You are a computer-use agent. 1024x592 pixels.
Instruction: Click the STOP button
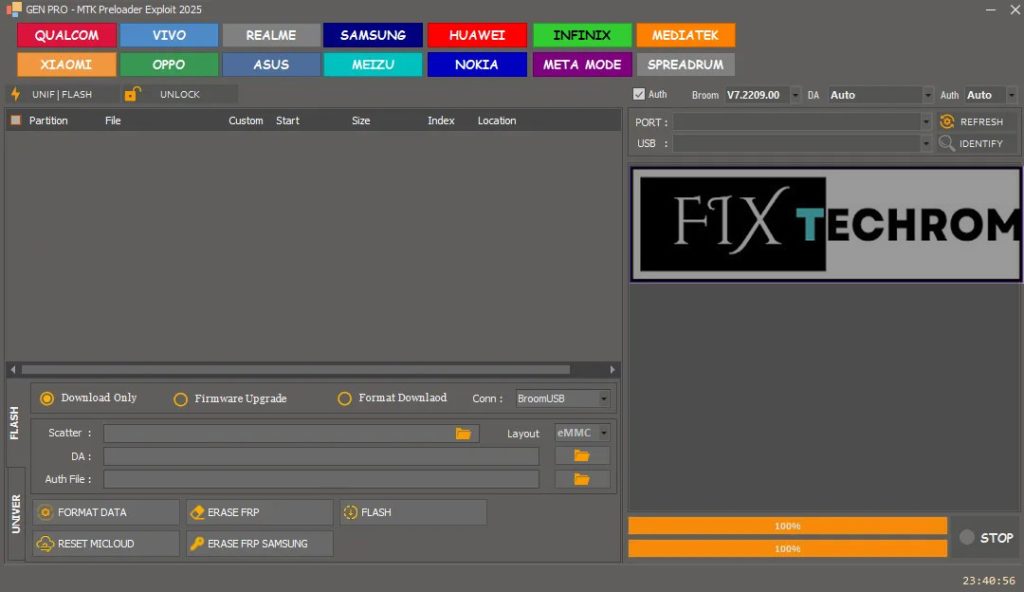point(987,538)
